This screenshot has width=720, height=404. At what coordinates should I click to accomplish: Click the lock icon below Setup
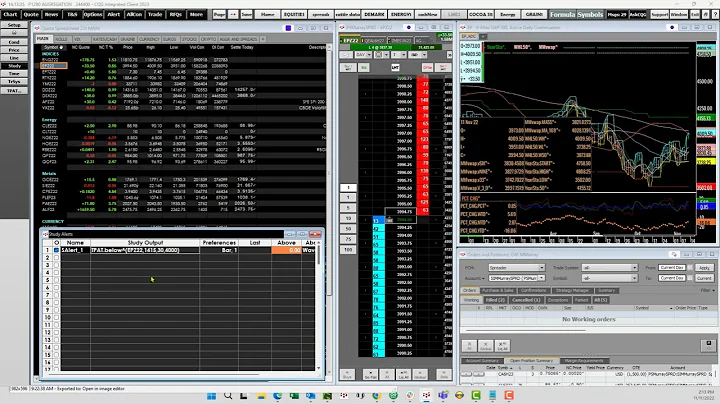[x=14, y=33]
